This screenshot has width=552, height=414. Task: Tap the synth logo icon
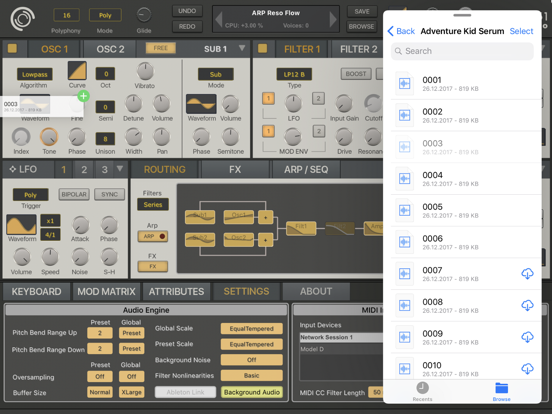(22, 19)
